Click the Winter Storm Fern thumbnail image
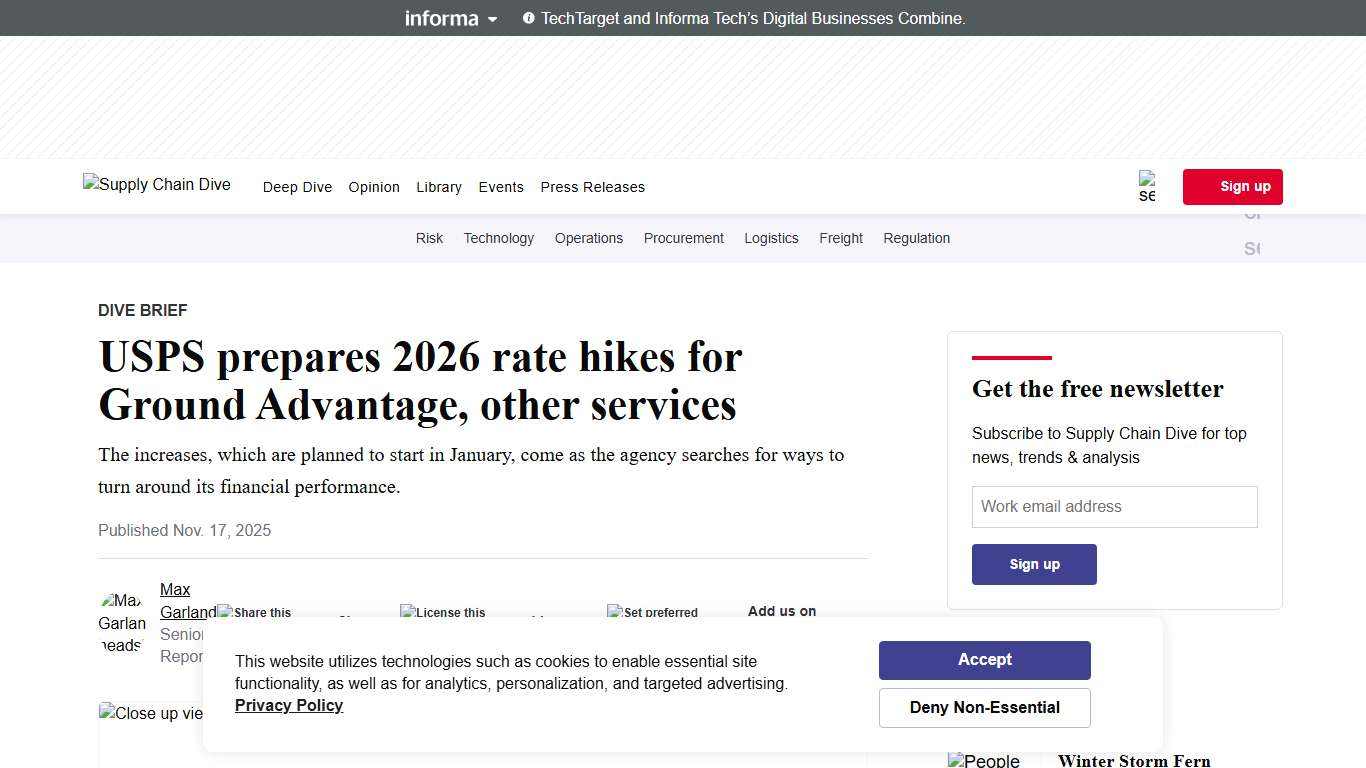The width and height of the screenshot is (1366, 768). click(984, 760)
